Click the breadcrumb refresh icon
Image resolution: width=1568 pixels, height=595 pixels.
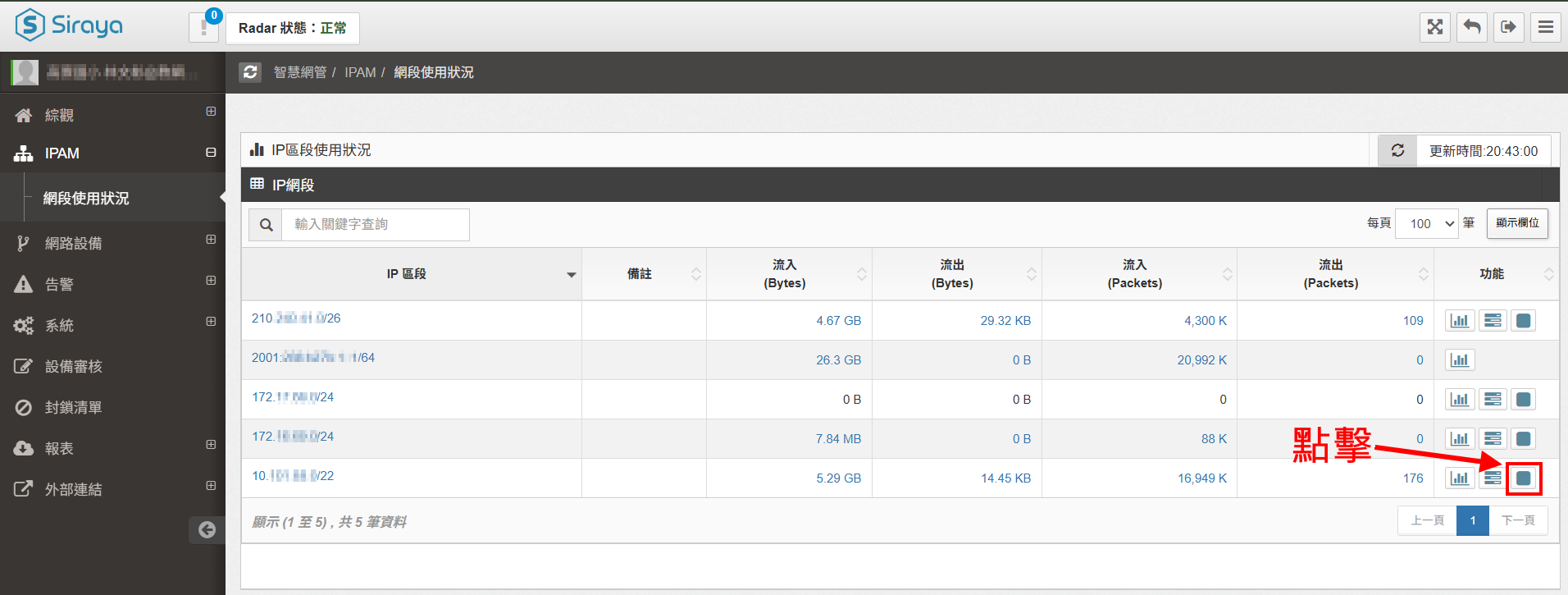tap(250, 72)
